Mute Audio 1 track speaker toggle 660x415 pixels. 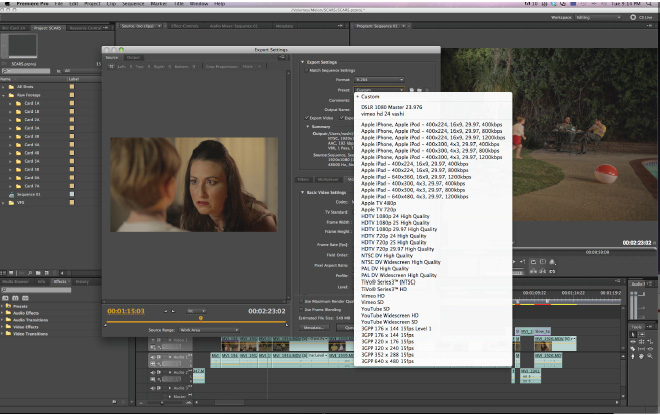153,357
